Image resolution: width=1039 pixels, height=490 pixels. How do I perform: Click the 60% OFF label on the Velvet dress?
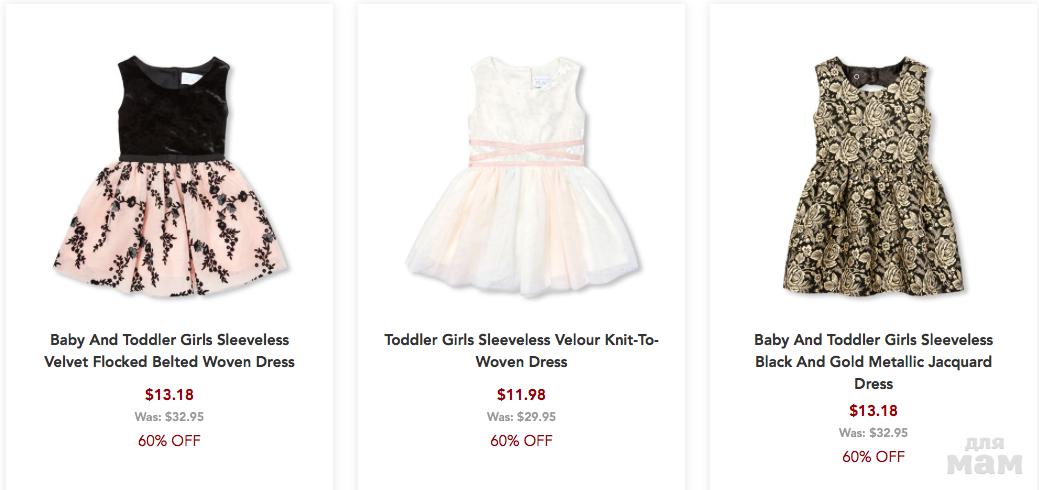(169, 440)
